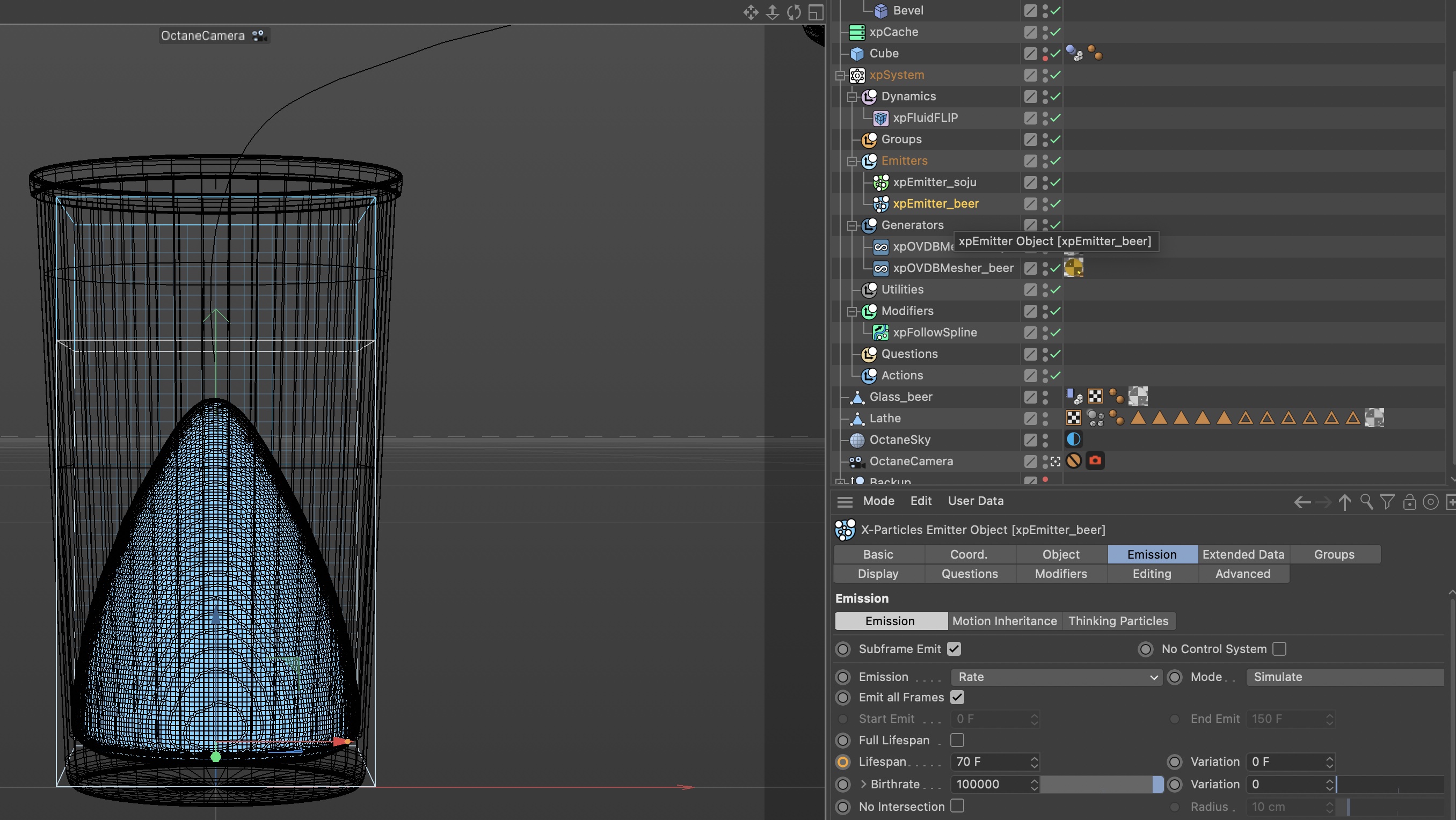
Task: Switch to the Extended Data tab
Action: pos(1243,554)
